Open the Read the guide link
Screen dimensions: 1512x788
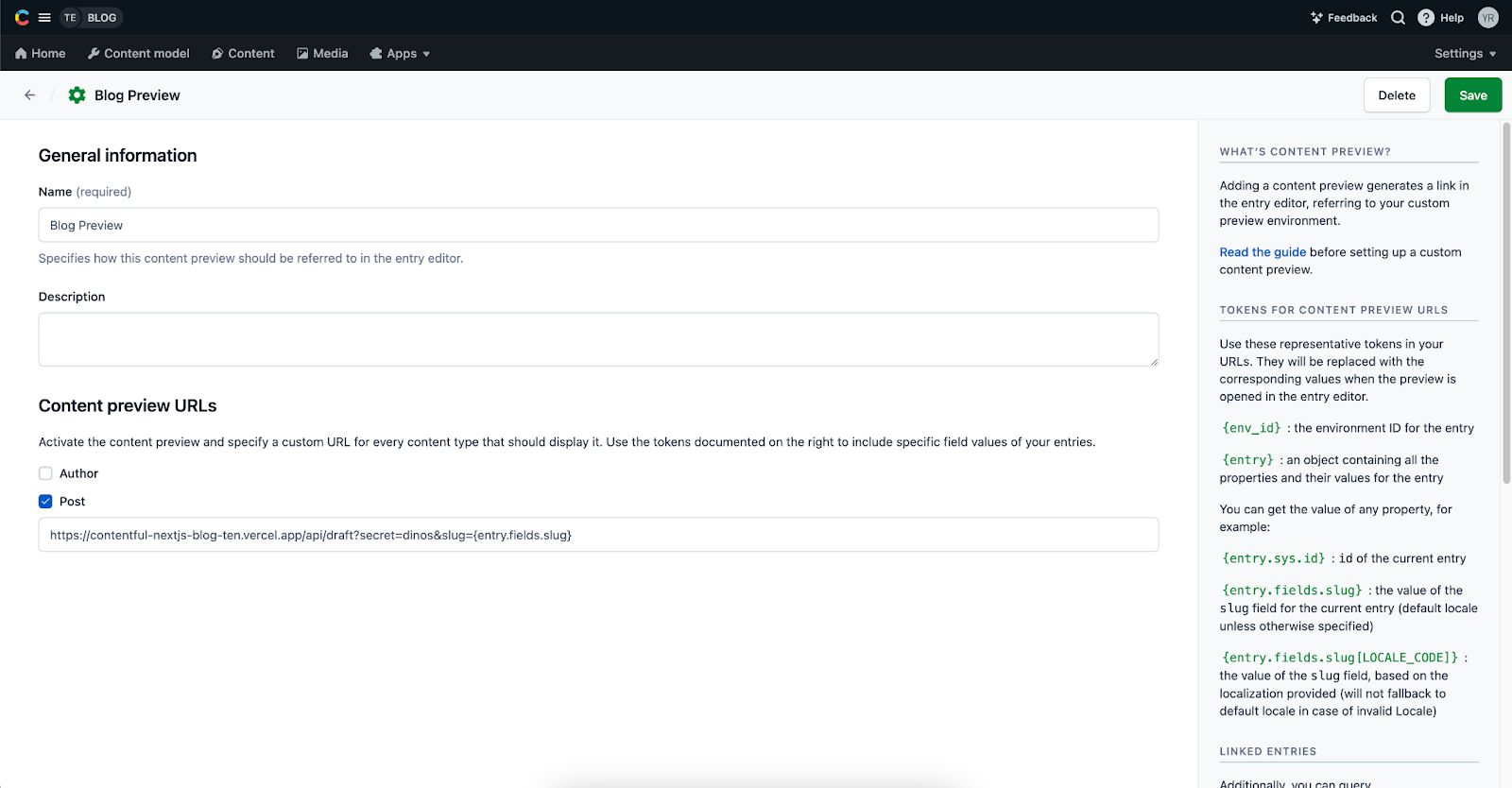coord(1263,252)
